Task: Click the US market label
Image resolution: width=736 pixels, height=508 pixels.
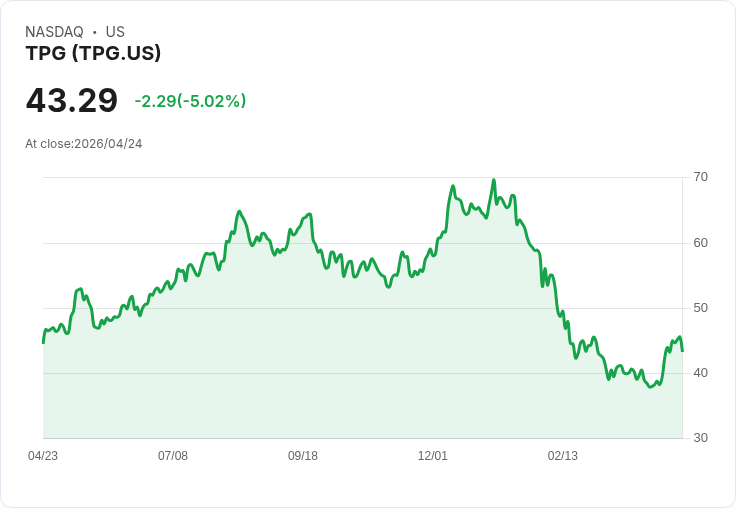Action: click(115, 32)
